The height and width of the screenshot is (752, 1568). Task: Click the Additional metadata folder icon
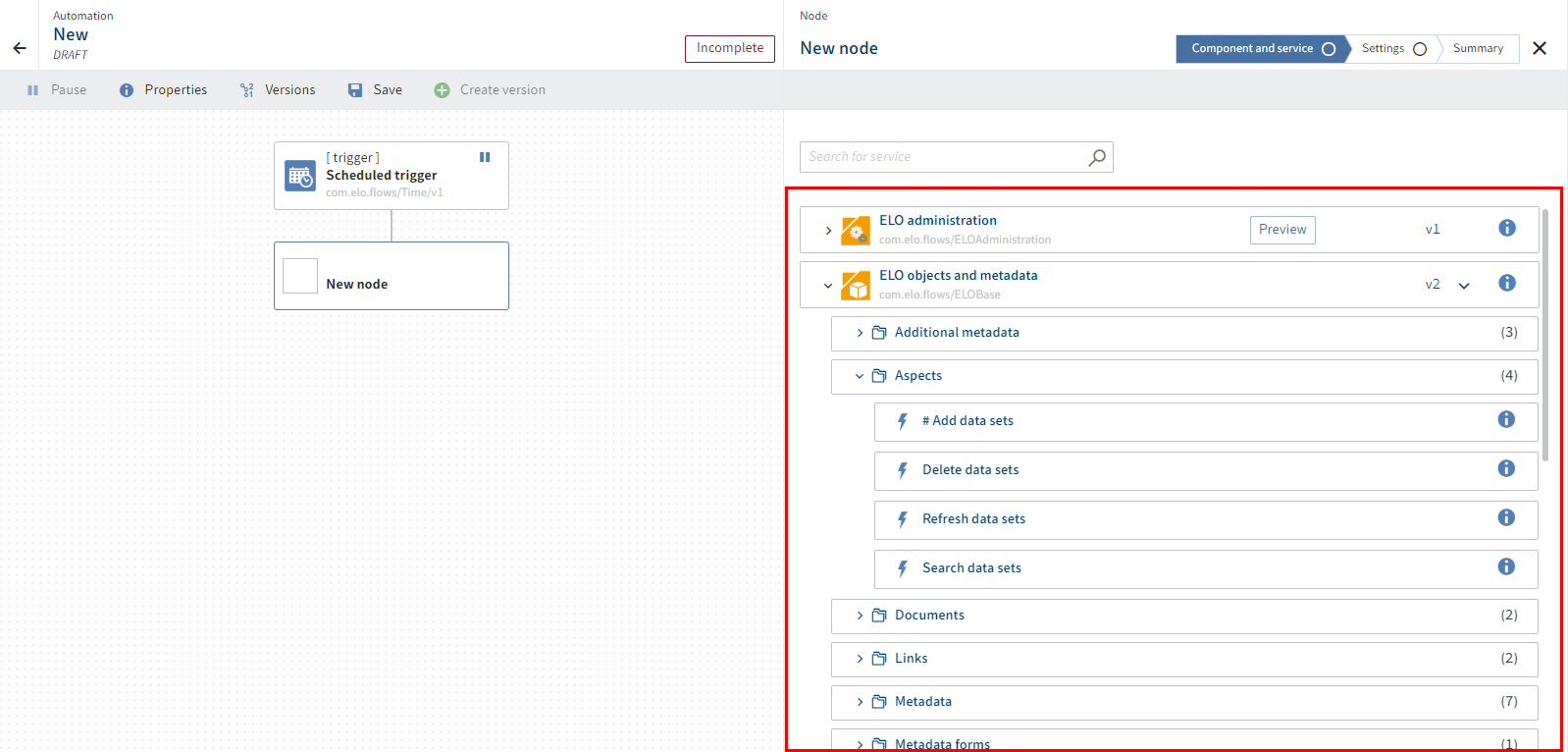[x=879, y=333]
